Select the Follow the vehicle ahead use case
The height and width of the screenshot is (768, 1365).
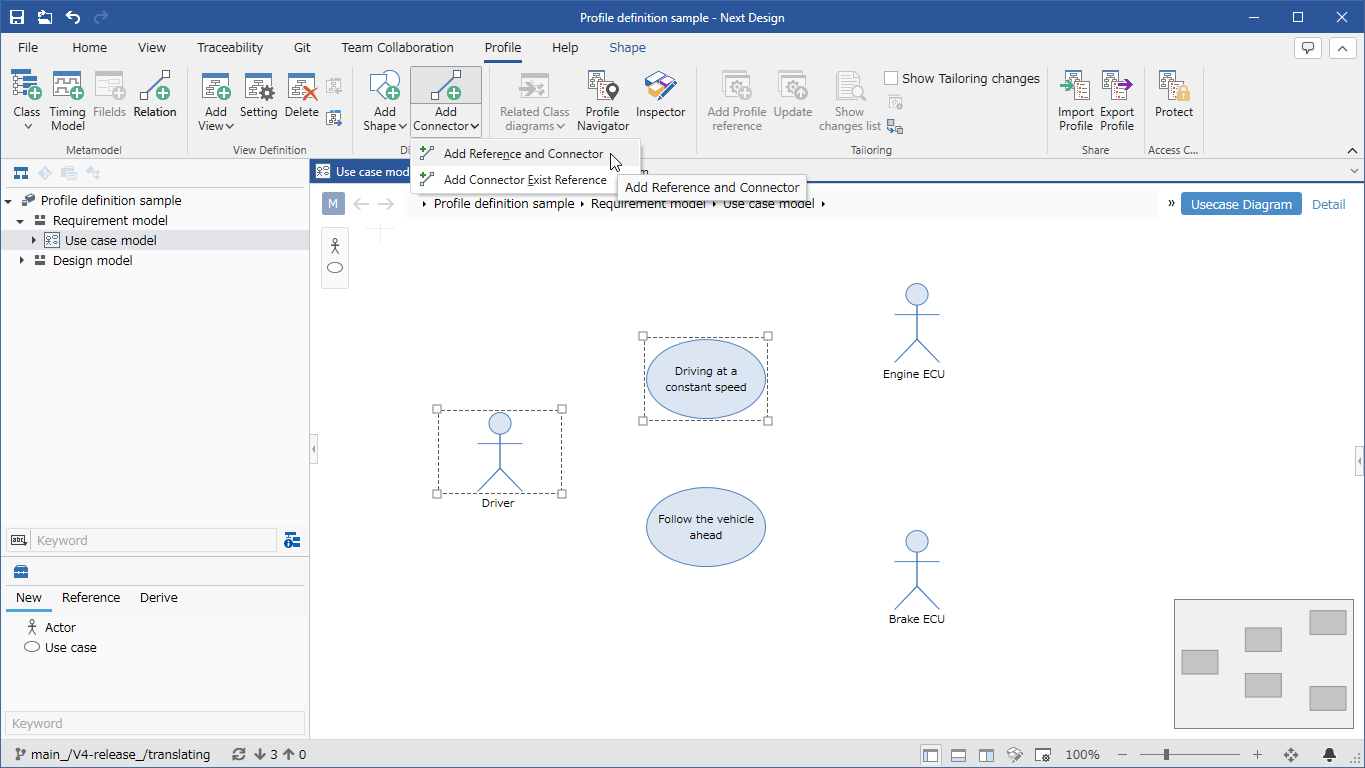(x=706, y=527)
